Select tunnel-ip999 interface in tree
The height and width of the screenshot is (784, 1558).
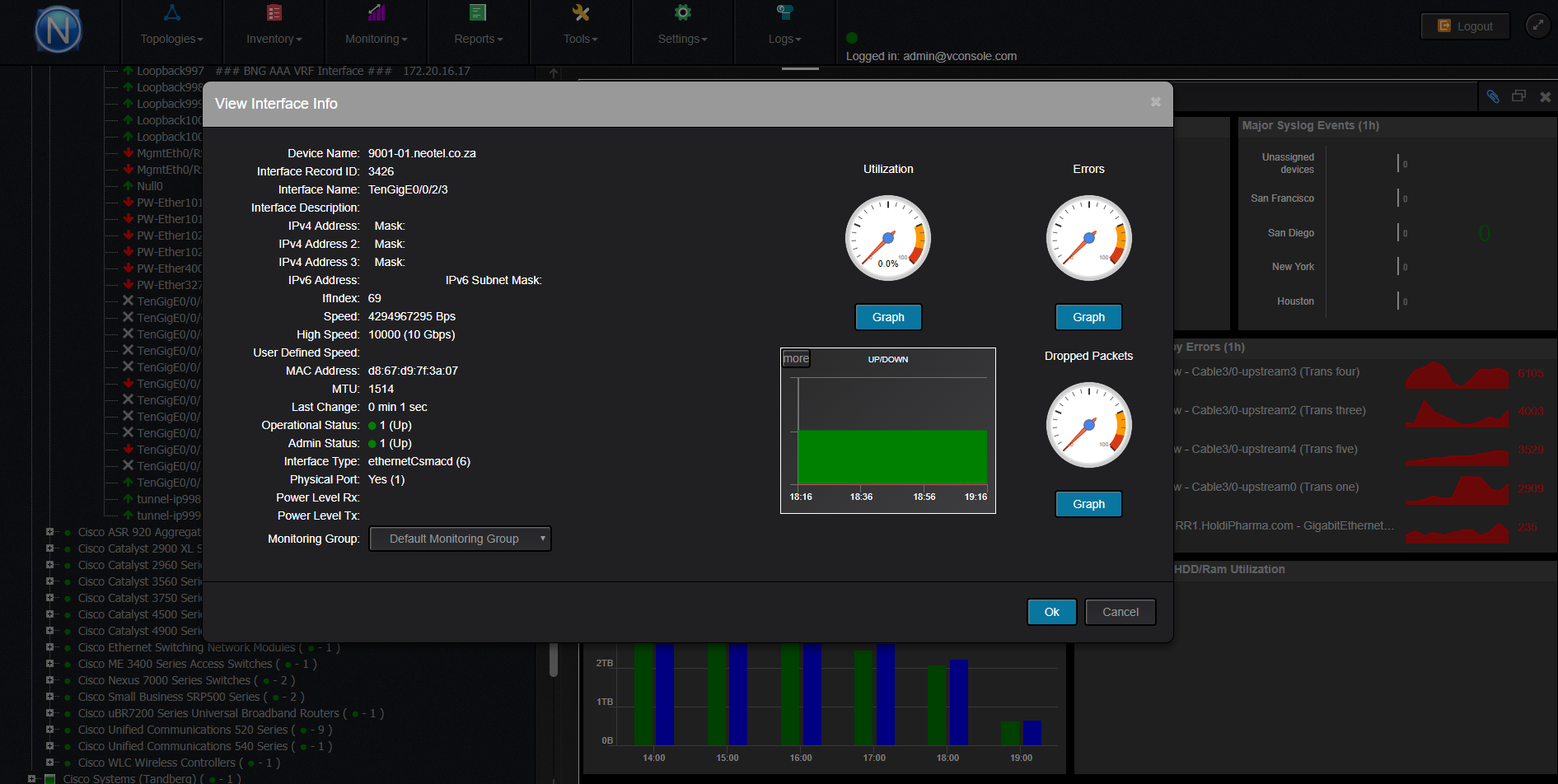click(169, 516)
